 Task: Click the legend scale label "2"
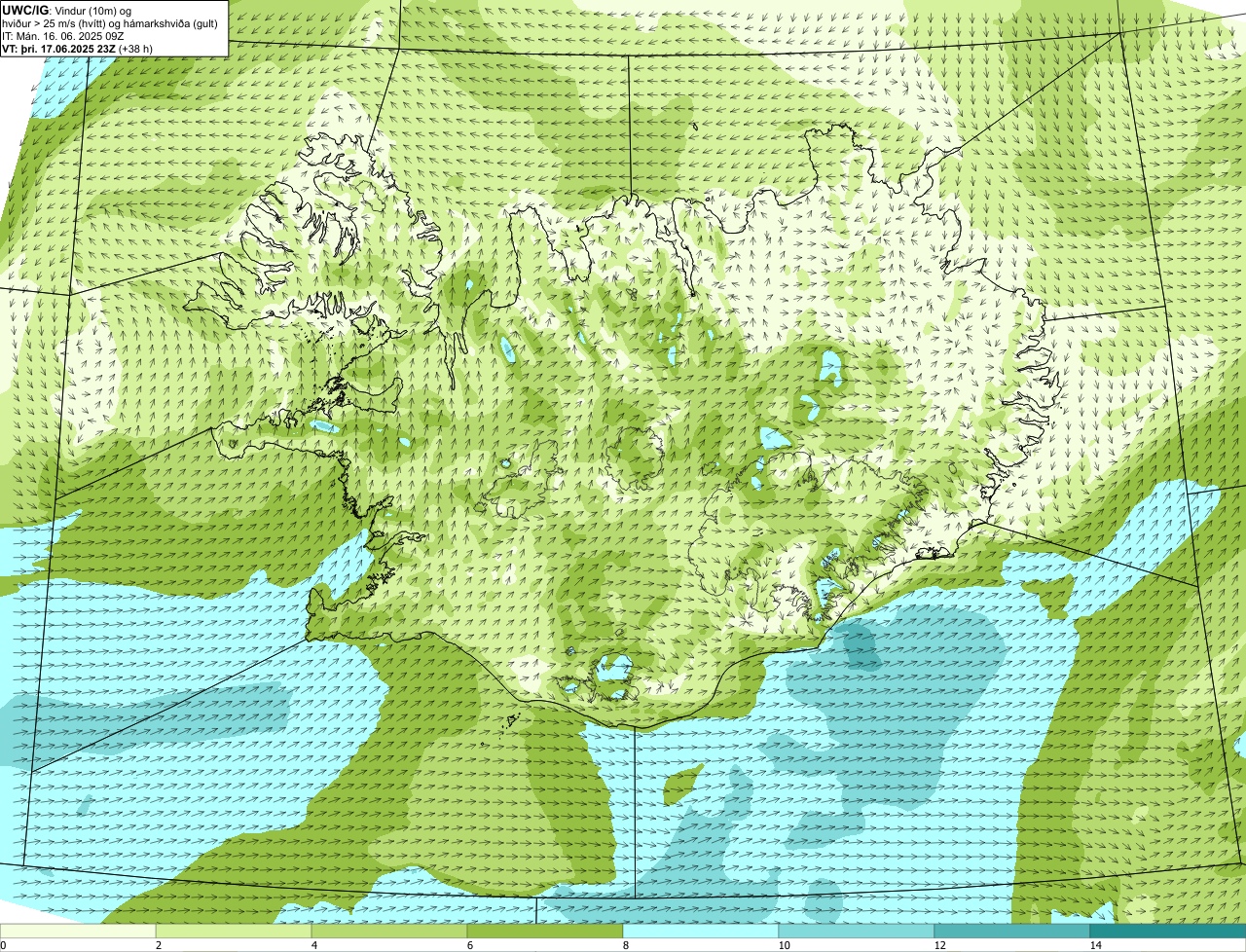[158, 945]
